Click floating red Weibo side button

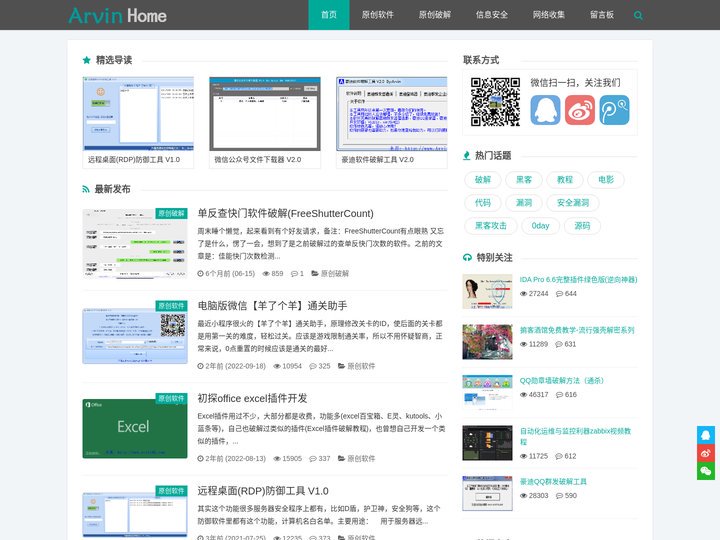coord(706,453)
